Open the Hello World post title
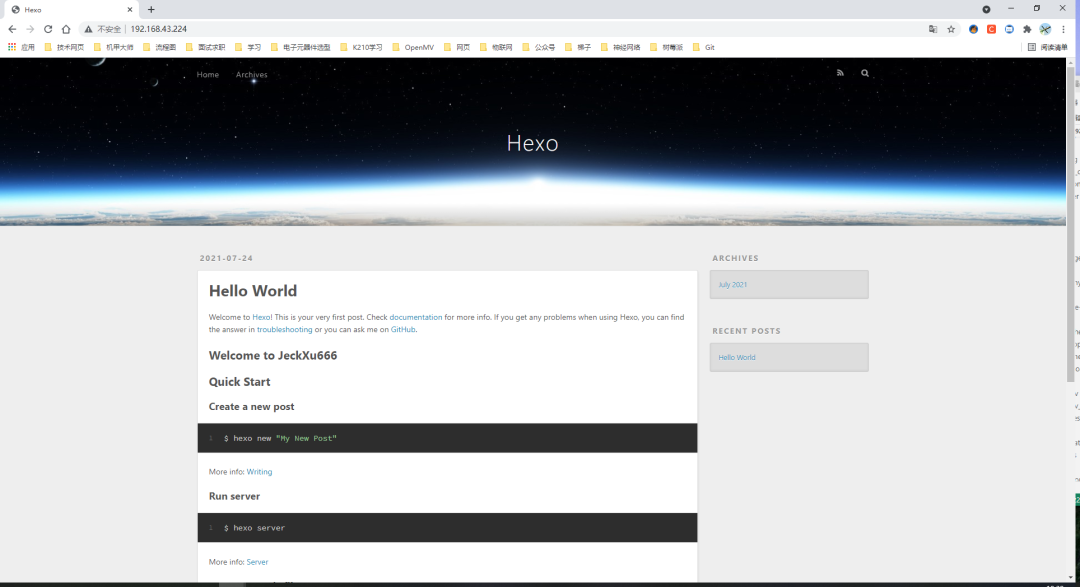This screenshot has width=1080, height=587. point(253,291)
